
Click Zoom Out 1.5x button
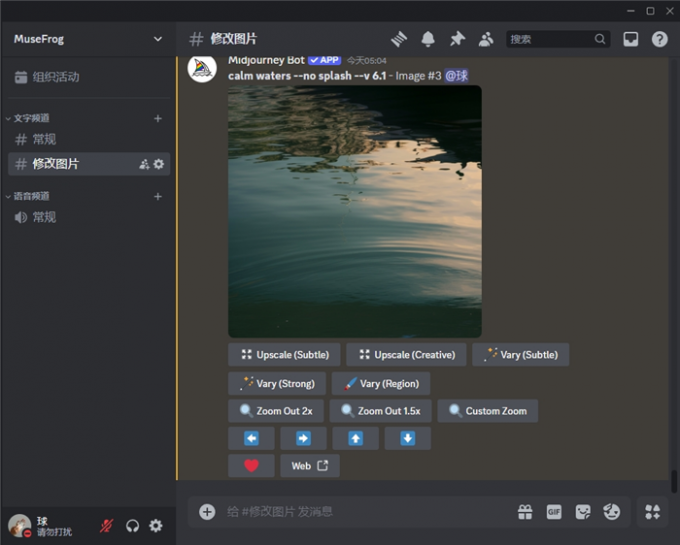click(x=380, y=411)
